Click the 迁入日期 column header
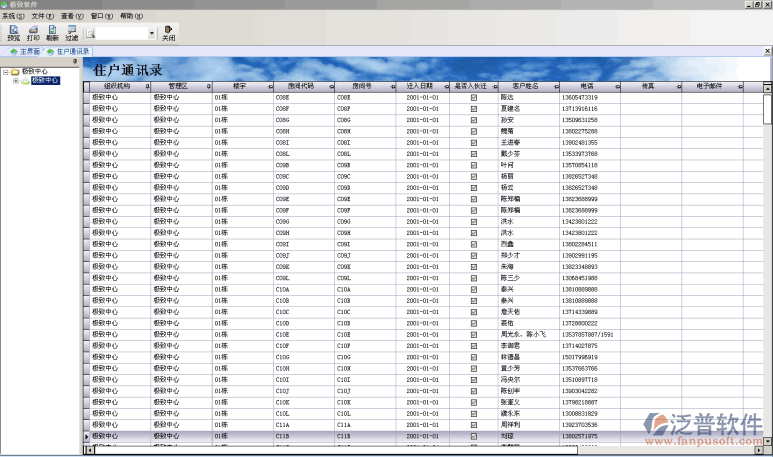 click(420, 87)
